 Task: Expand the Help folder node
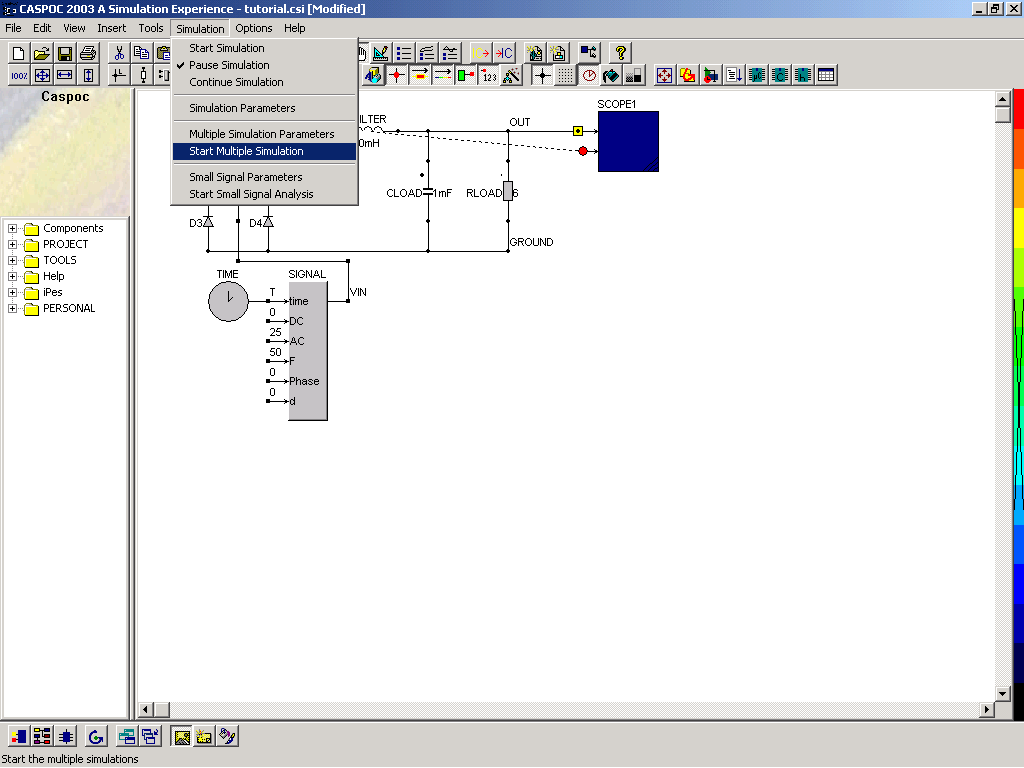(12, 276)
